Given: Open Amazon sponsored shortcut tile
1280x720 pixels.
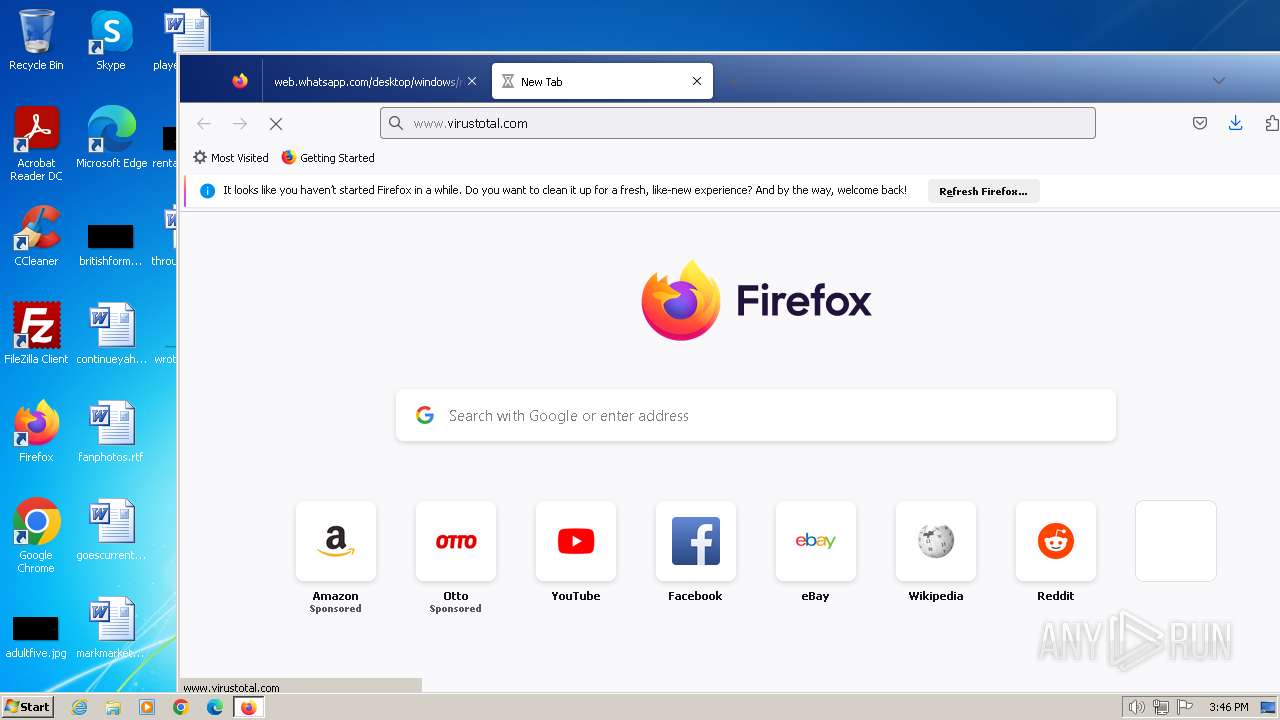Looking at the screenshot, I should point(336,541).
